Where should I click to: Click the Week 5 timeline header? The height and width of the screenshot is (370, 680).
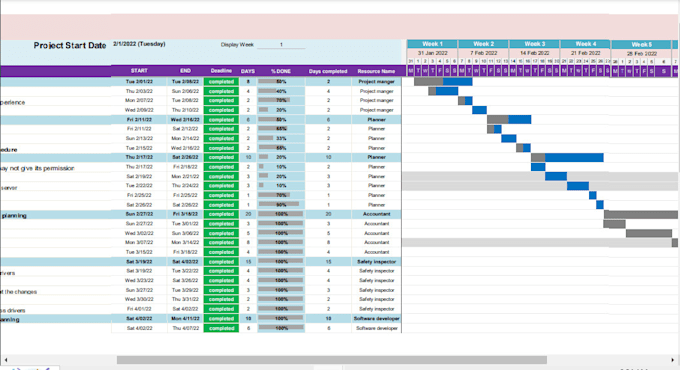641,45
